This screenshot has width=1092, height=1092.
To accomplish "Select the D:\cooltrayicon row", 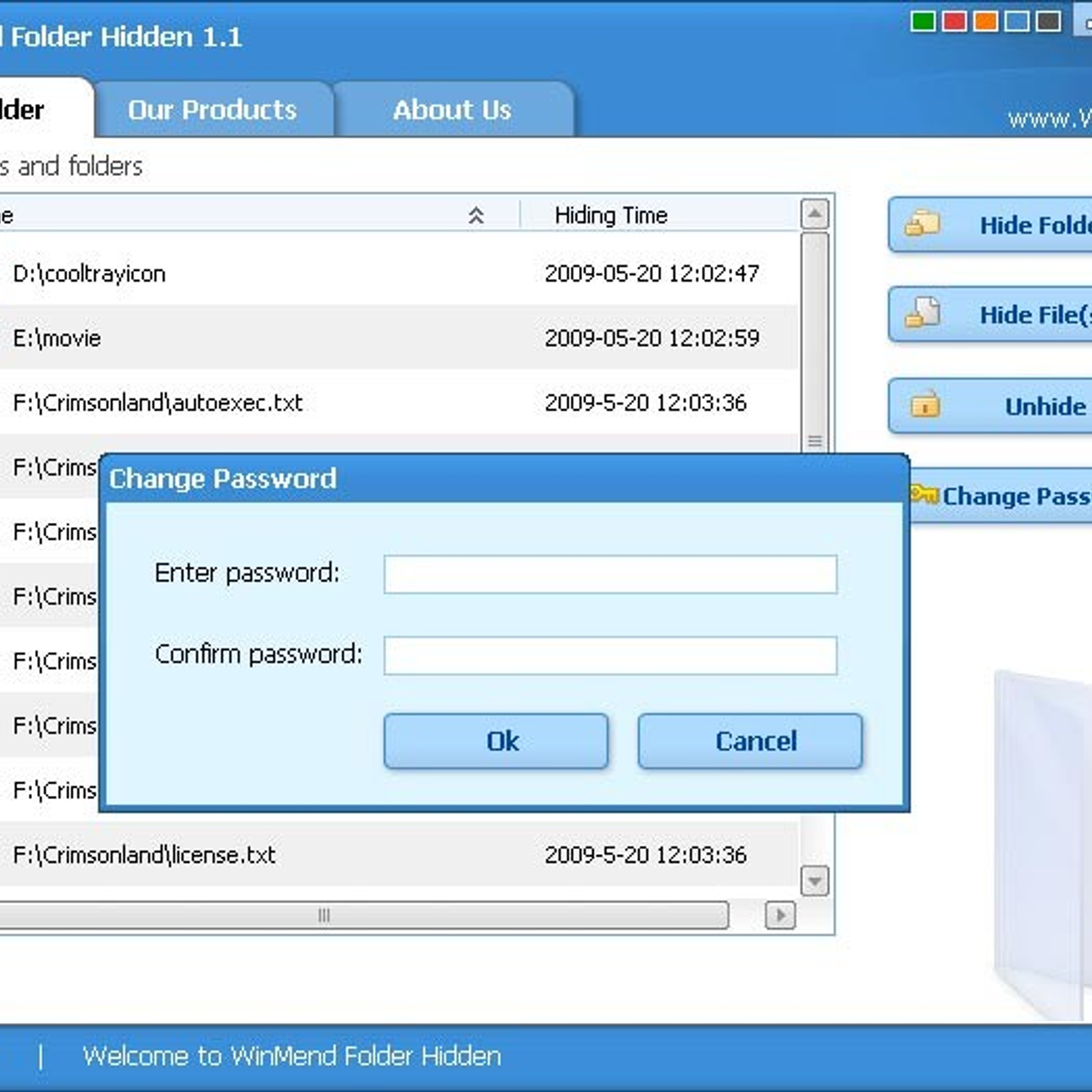I will 399,273.
